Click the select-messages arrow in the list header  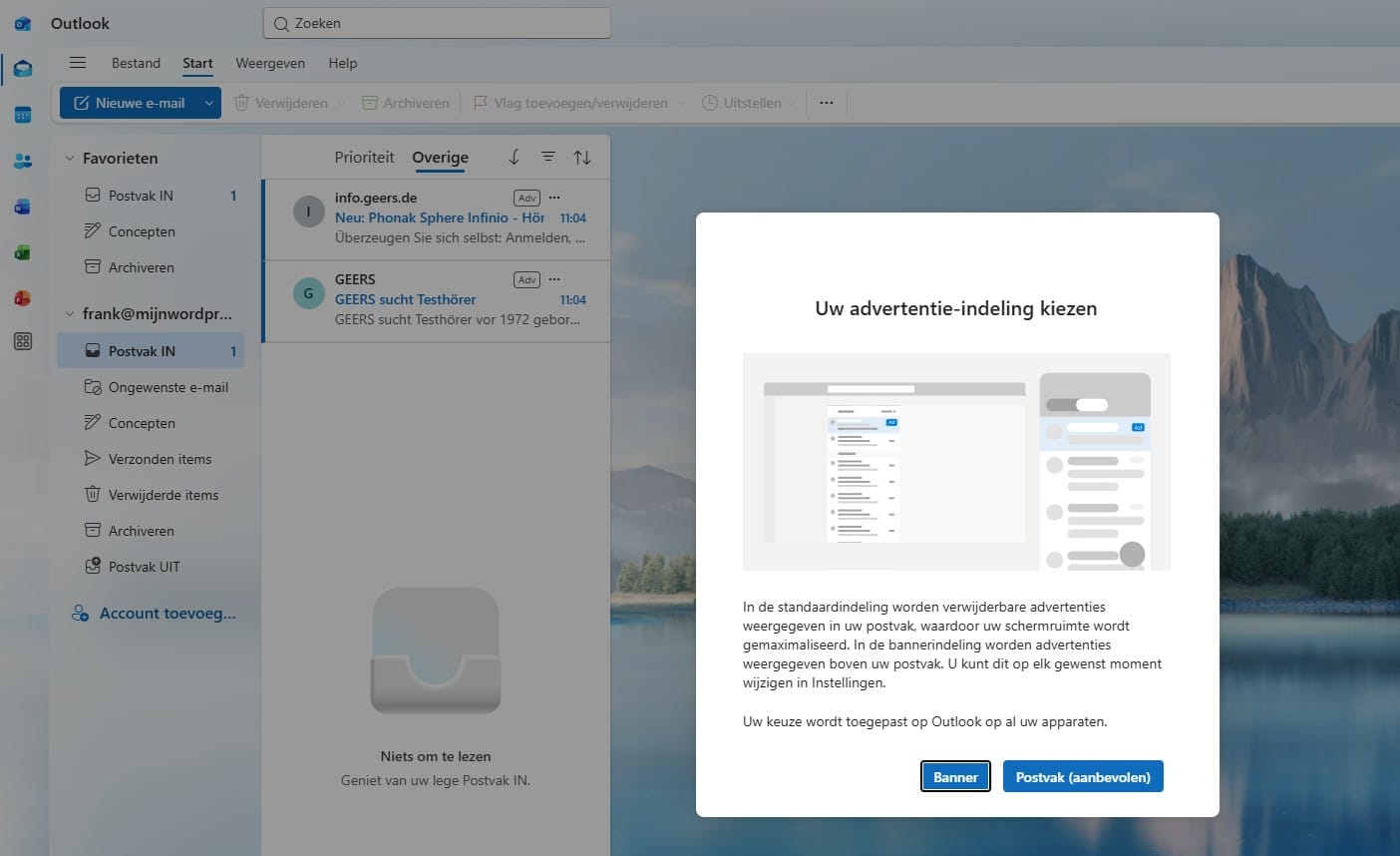tap(515, 157)
